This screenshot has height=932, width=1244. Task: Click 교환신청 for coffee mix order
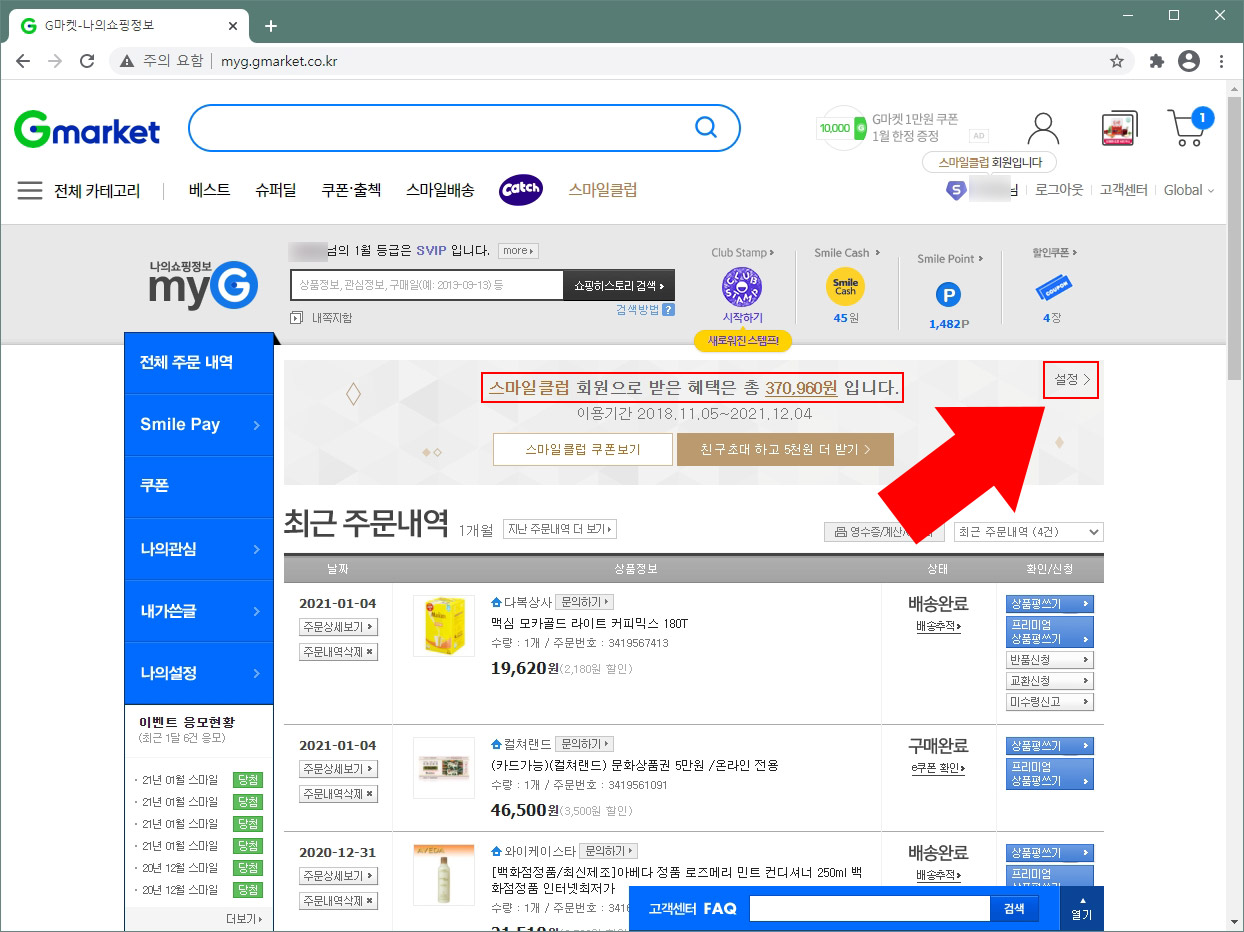pos(1049,681)
